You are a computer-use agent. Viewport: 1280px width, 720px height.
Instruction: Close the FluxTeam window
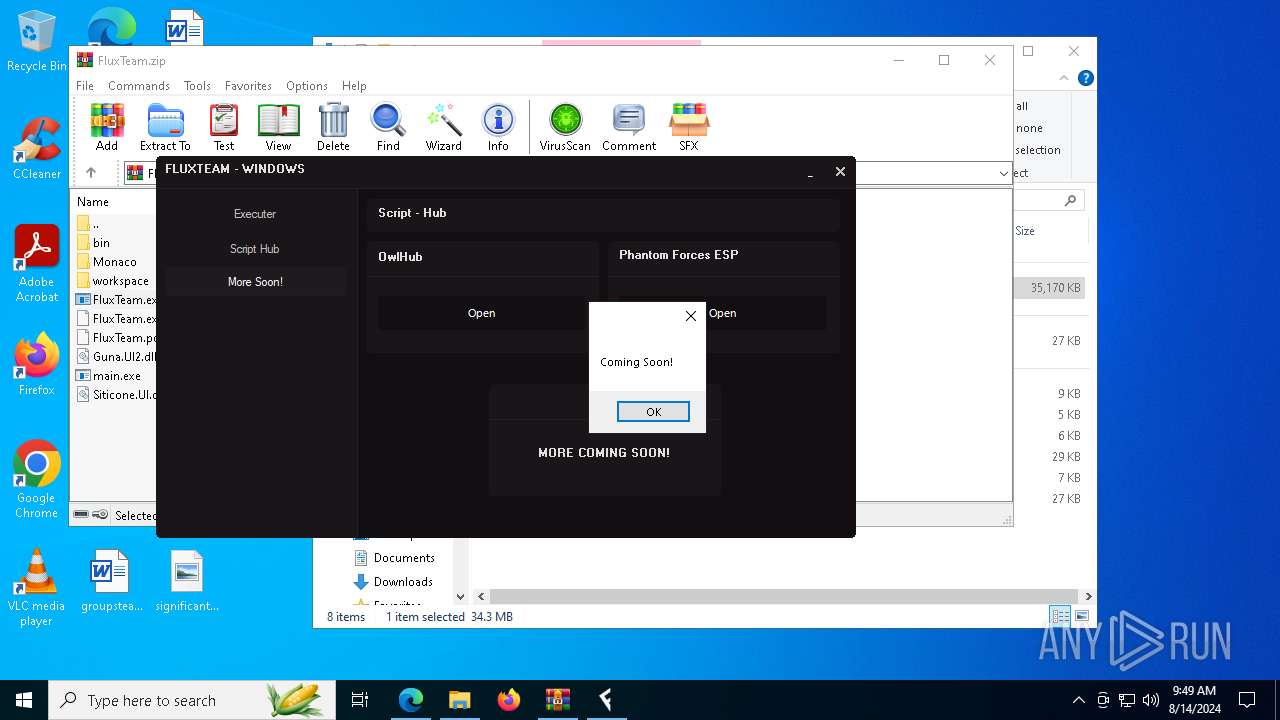840,172
